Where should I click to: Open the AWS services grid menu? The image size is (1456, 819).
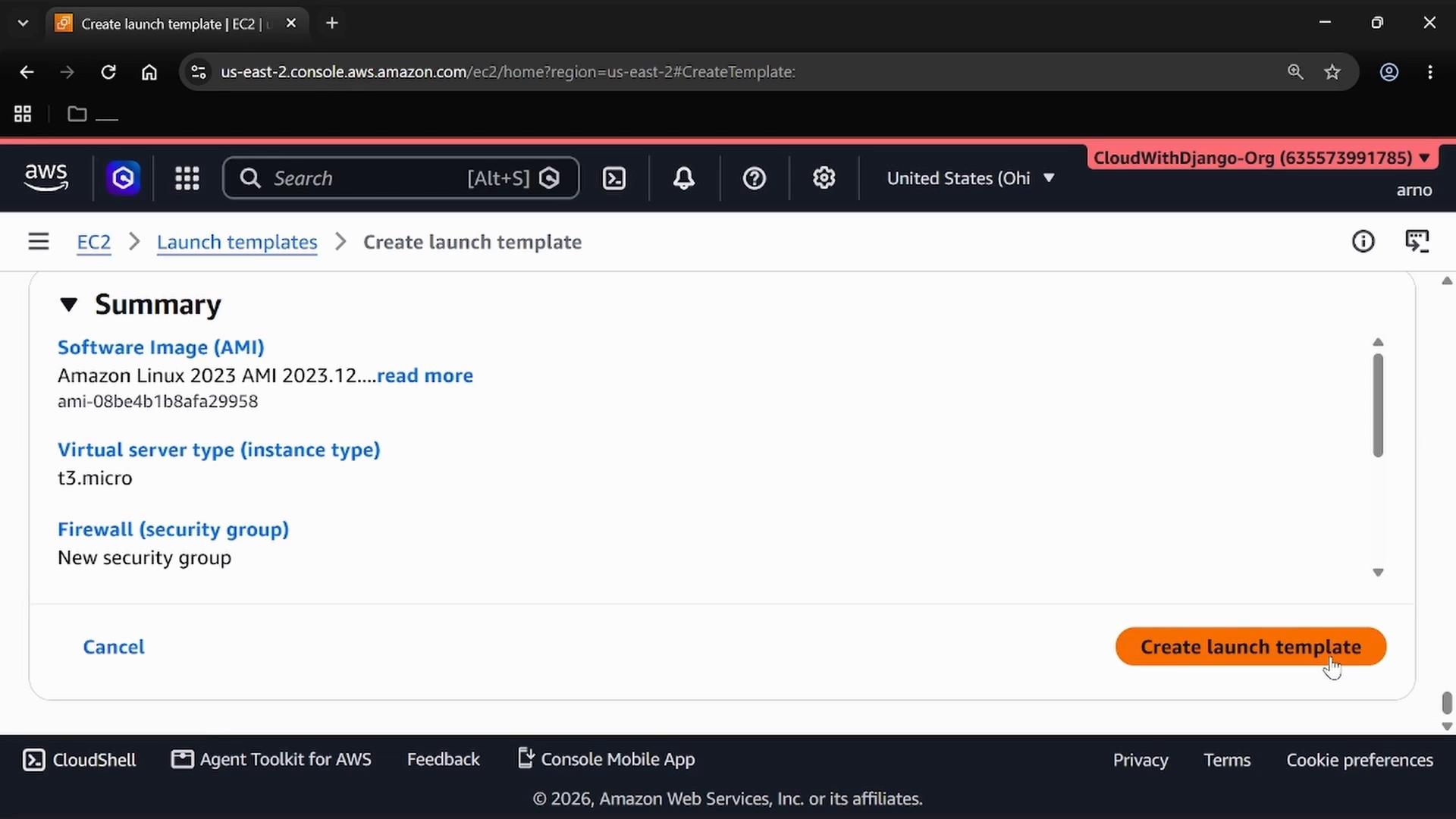[187, 178]
